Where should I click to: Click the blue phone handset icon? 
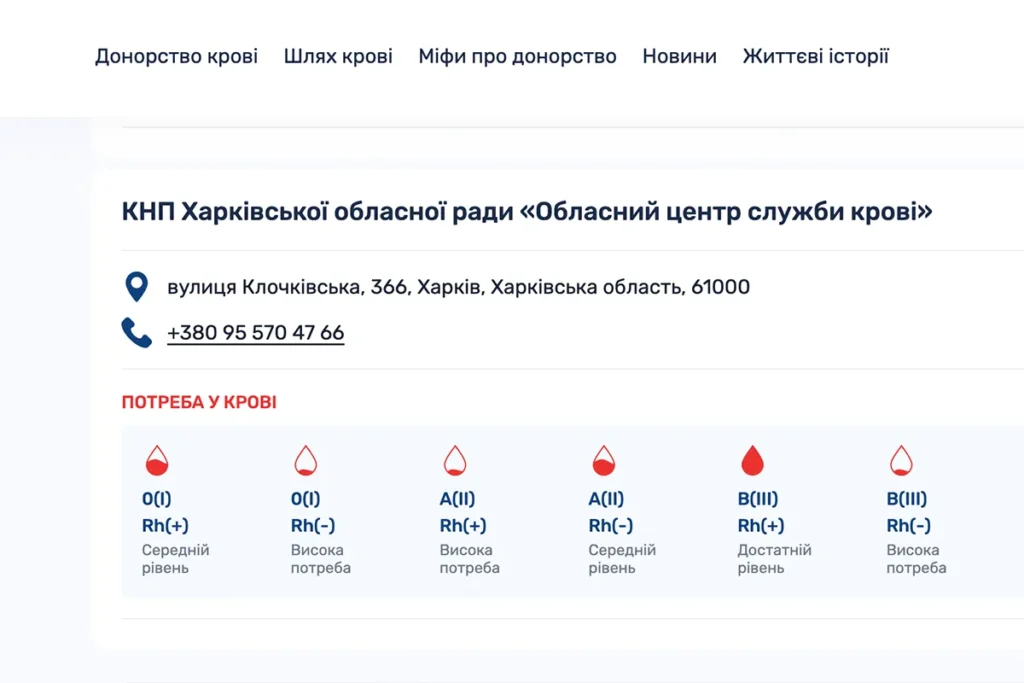pyautogui.click(x=136, y=332)
